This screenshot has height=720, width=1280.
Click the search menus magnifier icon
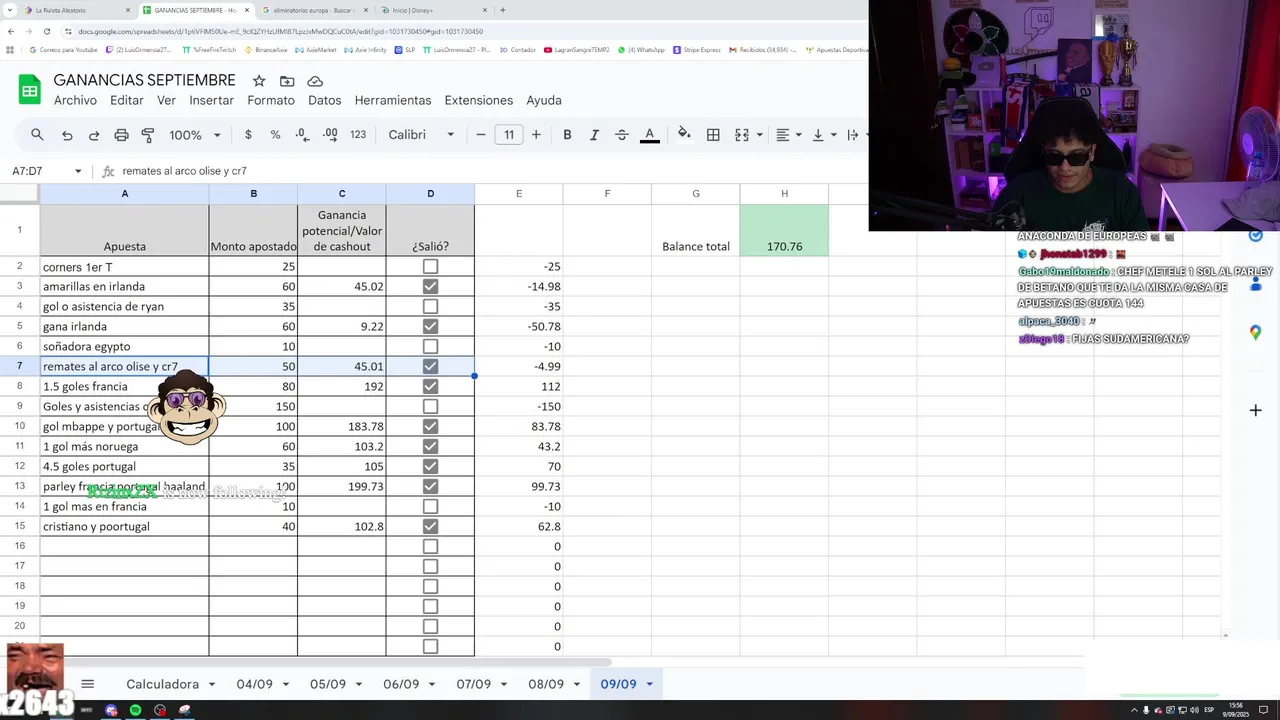pyautogui.click(x=37, y=135)
